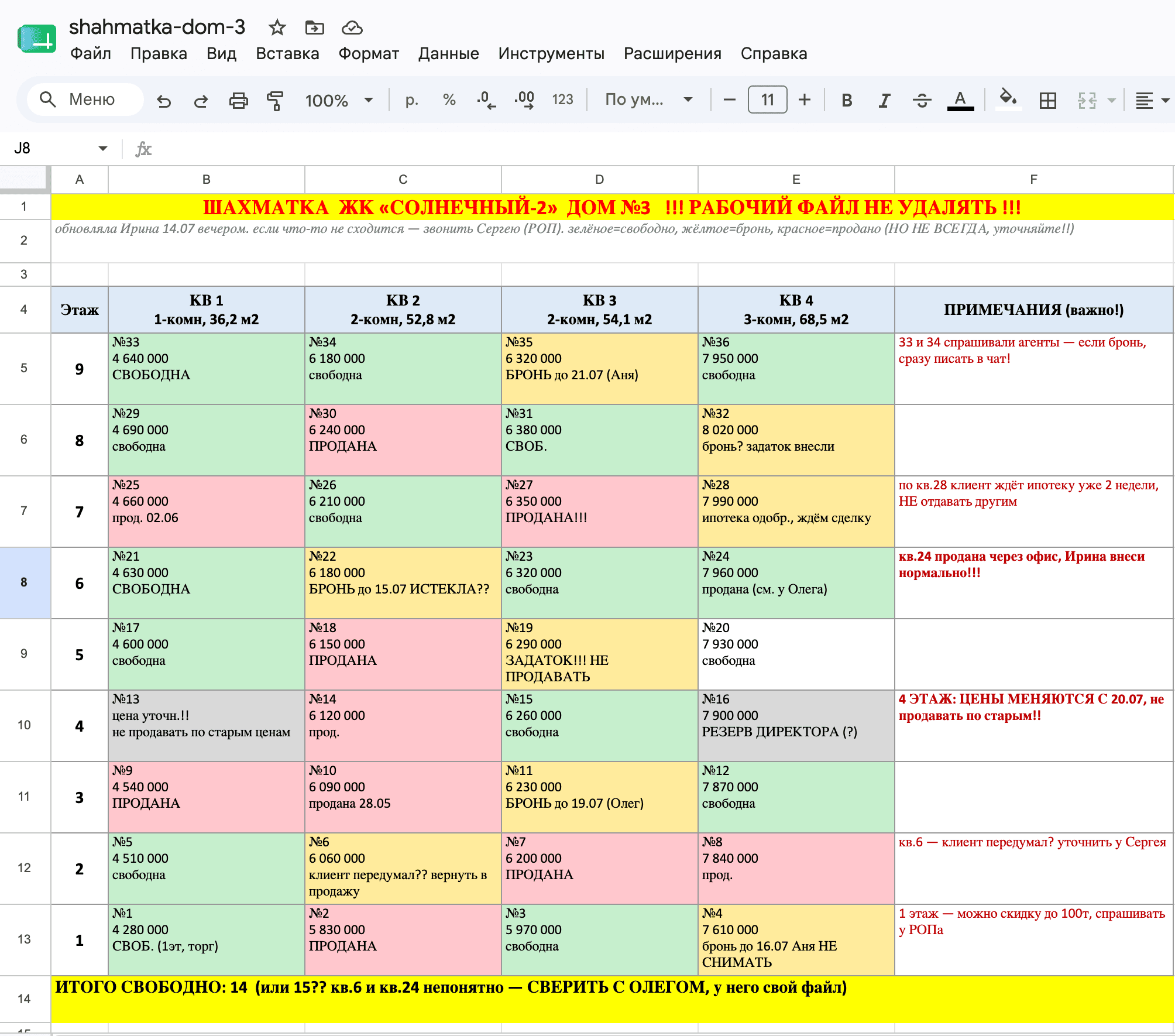Select cell №32 бронь? задаток внесли
Viewport: 1175px width, 1036px height.
coord(796,440)
